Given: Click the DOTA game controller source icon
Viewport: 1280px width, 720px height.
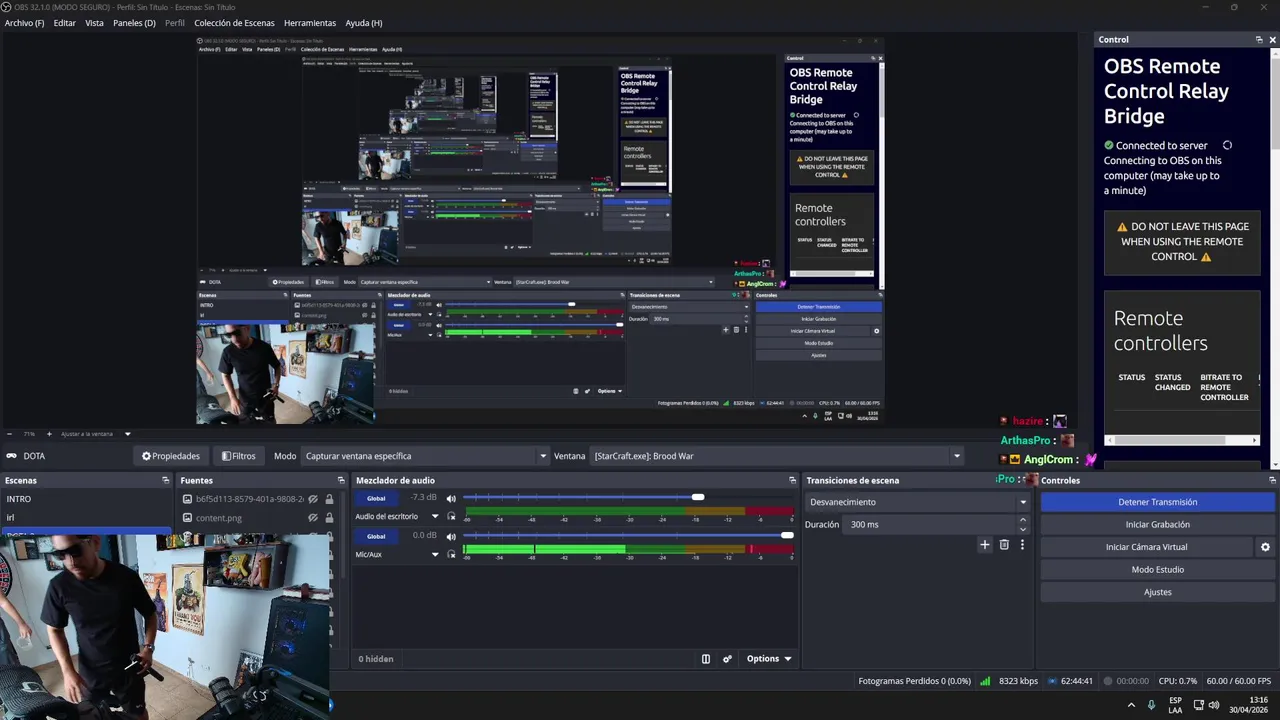Looking at the screenshot, I should pyautogui.click(x=11, y=456).
